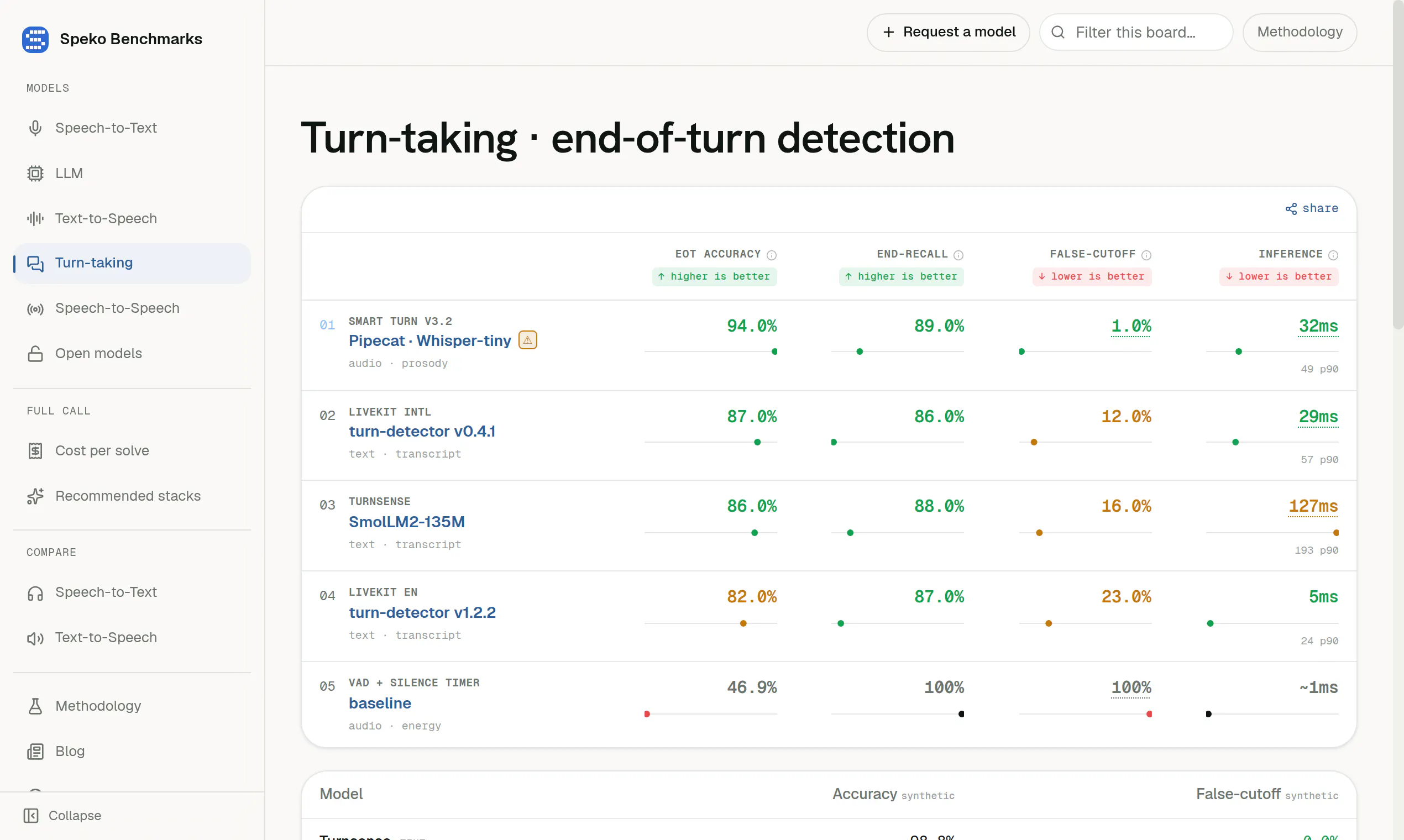Click the SMART TURN V3.2 label
The image size is (1404, 840).
click(400, 321)
